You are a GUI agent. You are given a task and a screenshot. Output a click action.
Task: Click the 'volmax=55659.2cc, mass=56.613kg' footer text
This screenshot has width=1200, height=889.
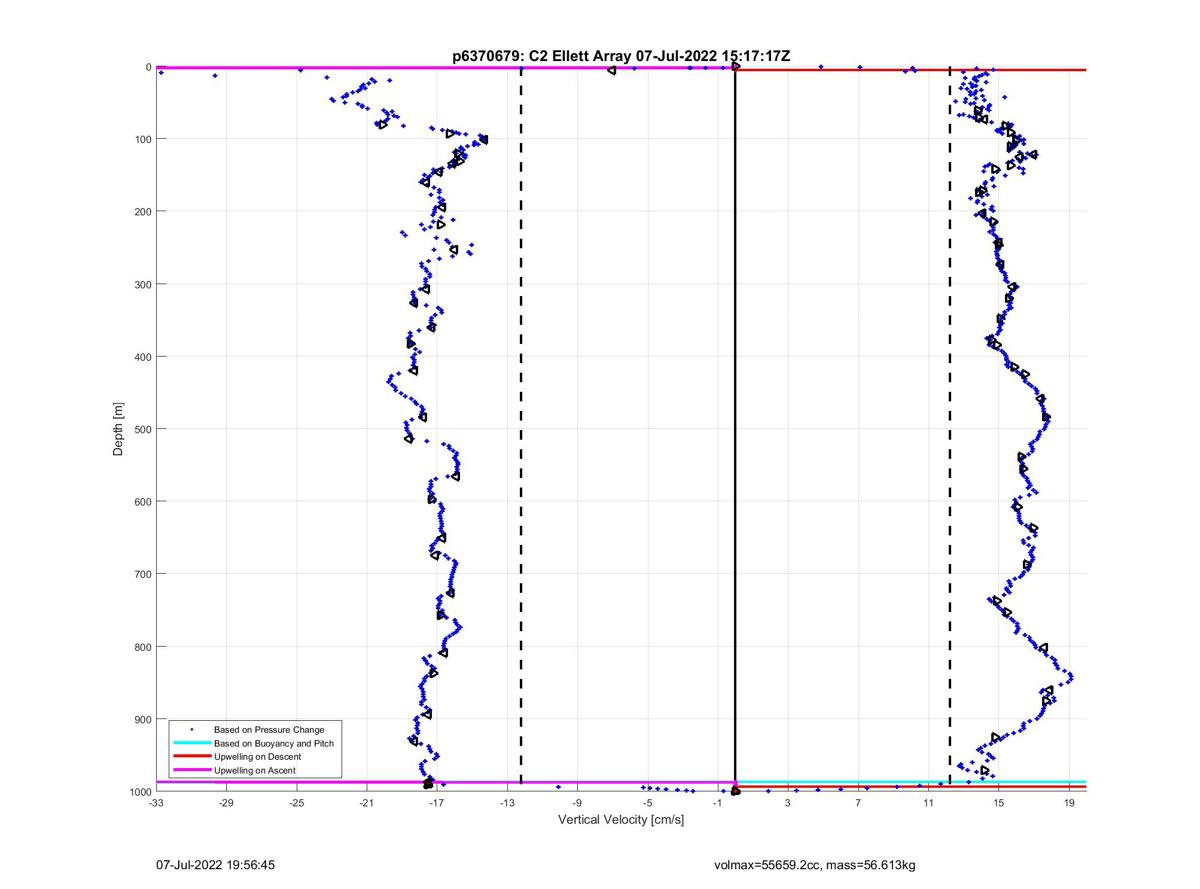(x=815, y=865)
